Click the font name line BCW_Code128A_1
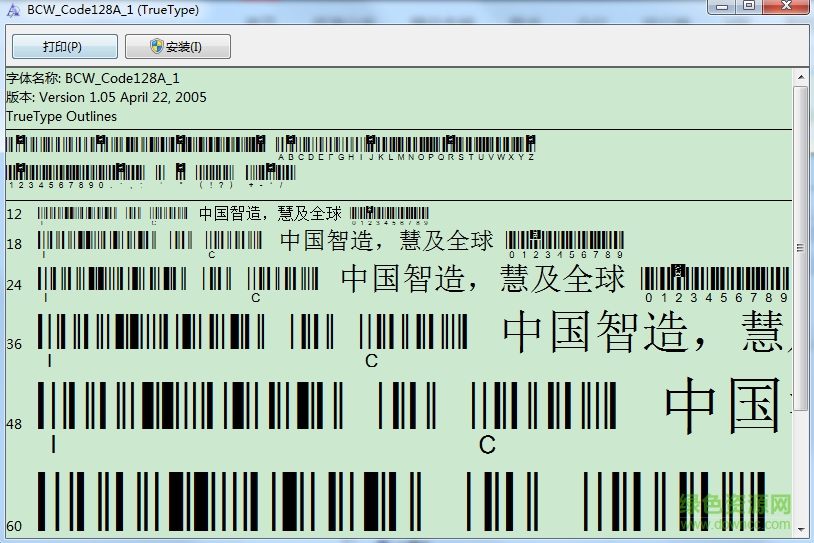 (x=93, y=78)
